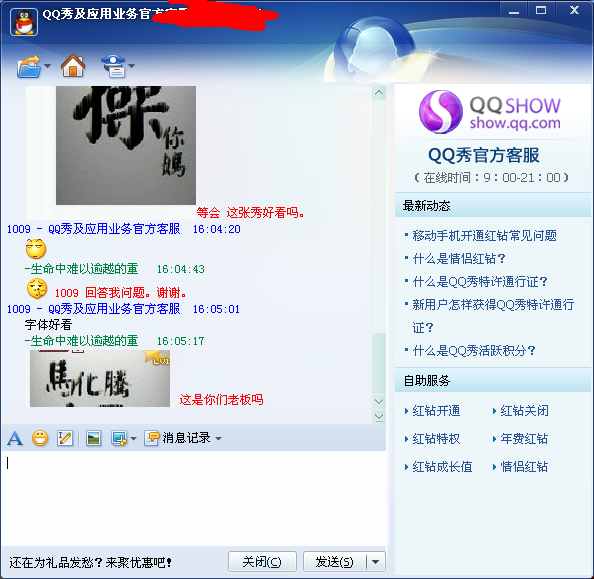Click in the message input box

(x=193, y=498)
